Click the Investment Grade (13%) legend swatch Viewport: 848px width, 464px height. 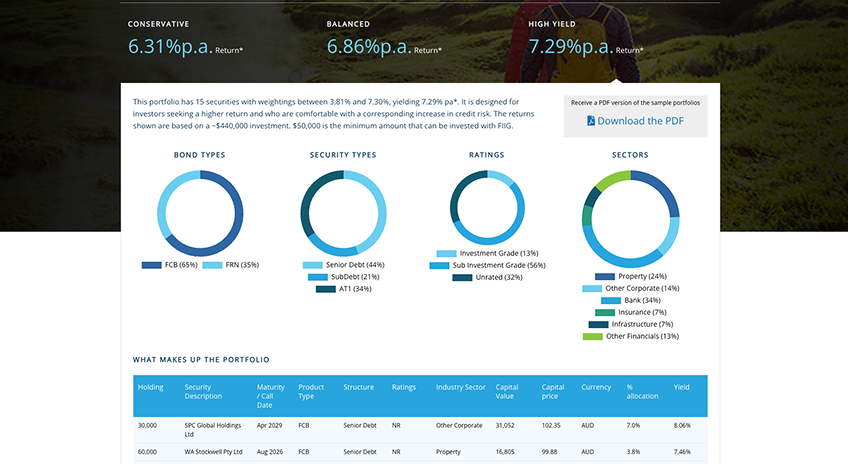446,253
